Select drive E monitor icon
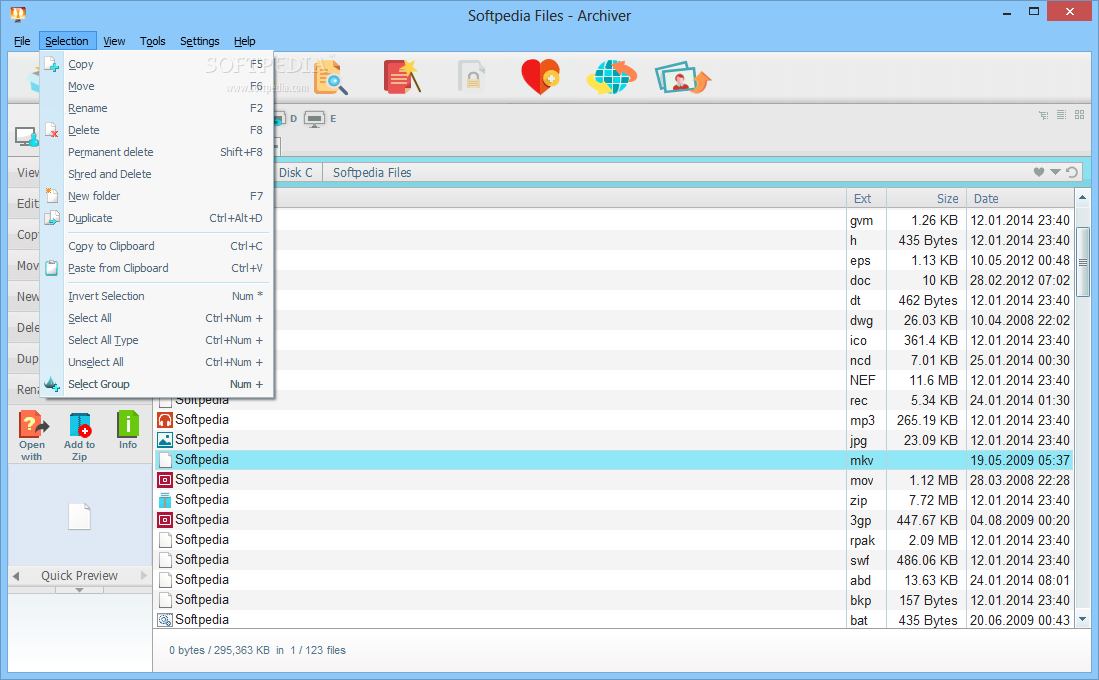The height and width of the screenshot is (680, 1099). (315, 119)
